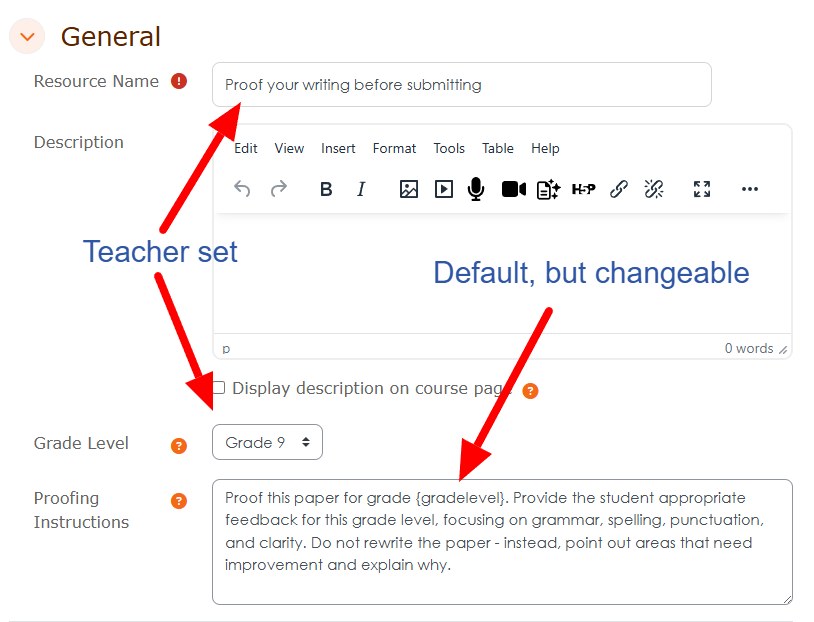Start audio recording with the microphone icon
This screenshot has width=814, height=622.
point(476,189)
